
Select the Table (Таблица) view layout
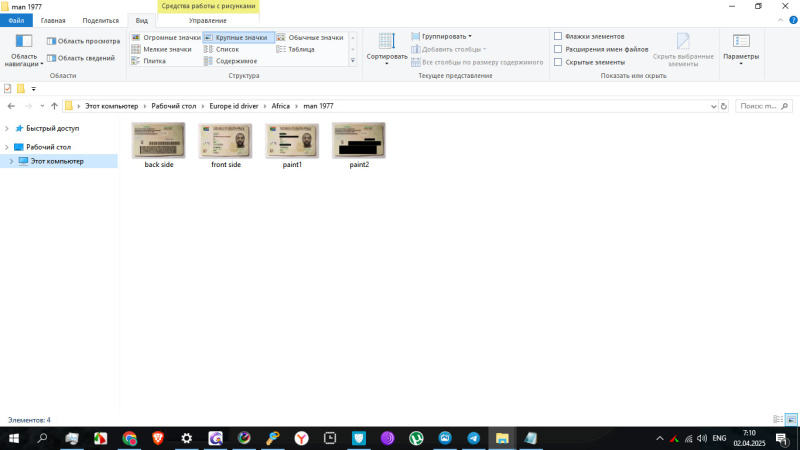pyautogui.click(x=300, y=49)
